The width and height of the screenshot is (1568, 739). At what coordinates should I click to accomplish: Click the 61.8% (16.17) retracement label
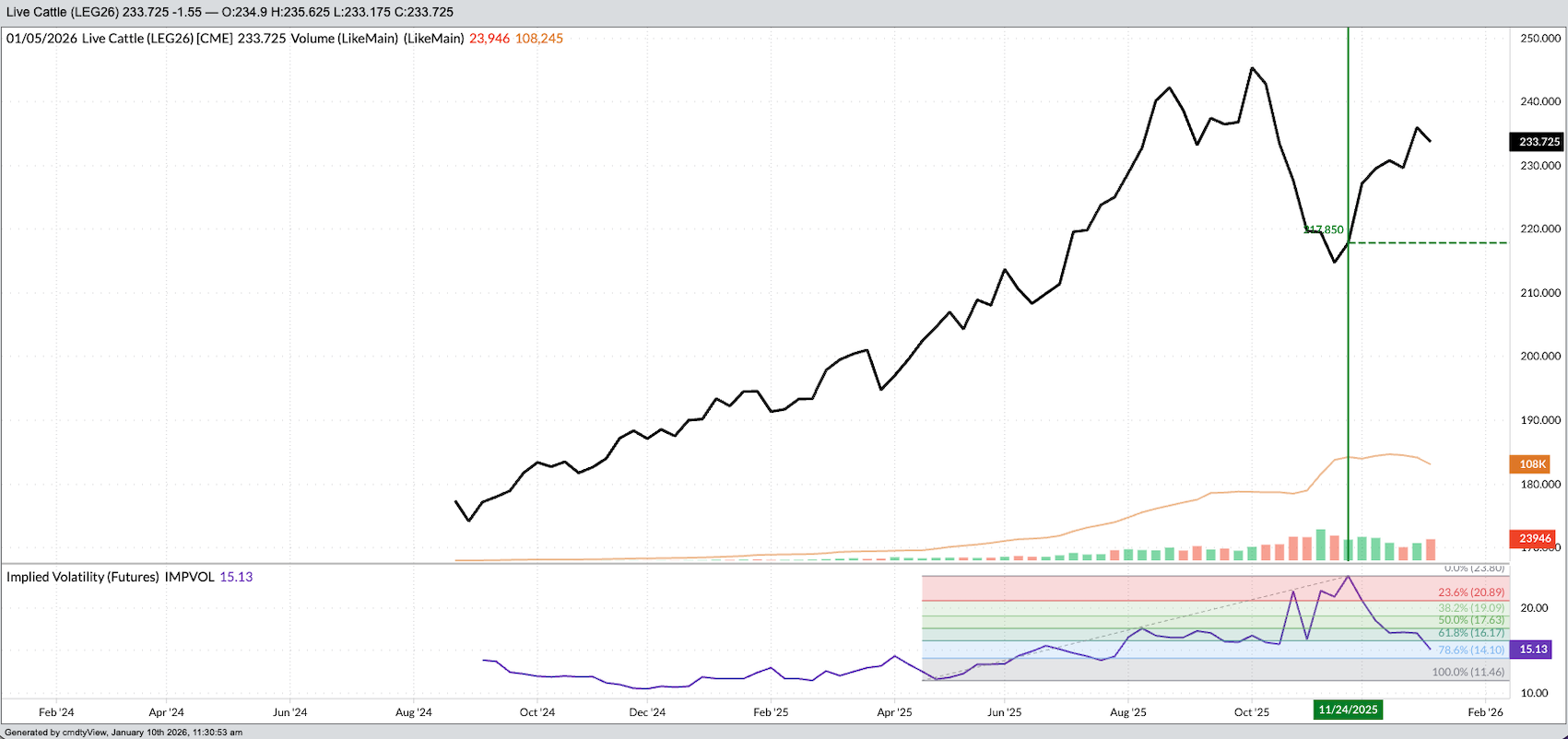[x=1470, y=633]
